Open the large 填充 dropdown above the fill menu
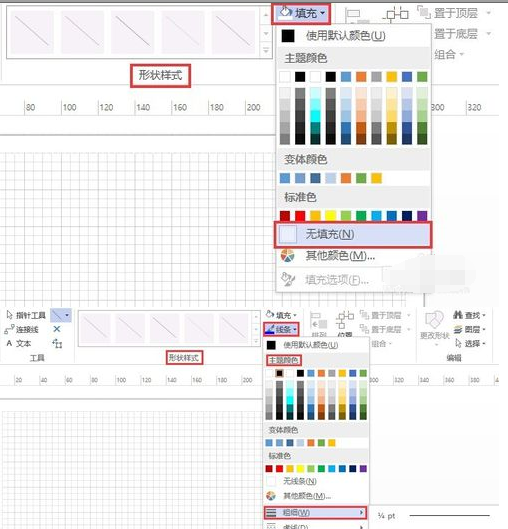508x529 pixels. [x=301, y=13]
